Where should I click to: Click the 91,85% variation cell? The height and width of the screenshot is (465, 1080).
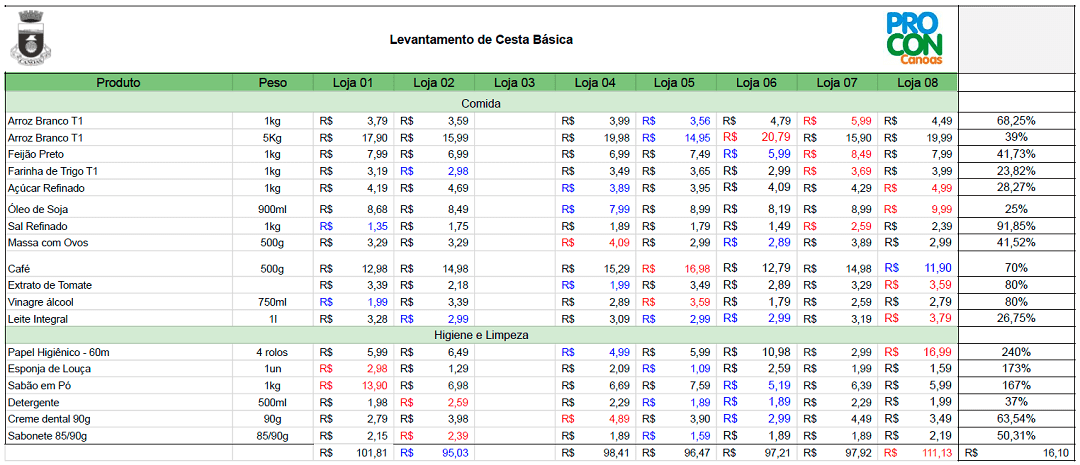coord(1016,226)
